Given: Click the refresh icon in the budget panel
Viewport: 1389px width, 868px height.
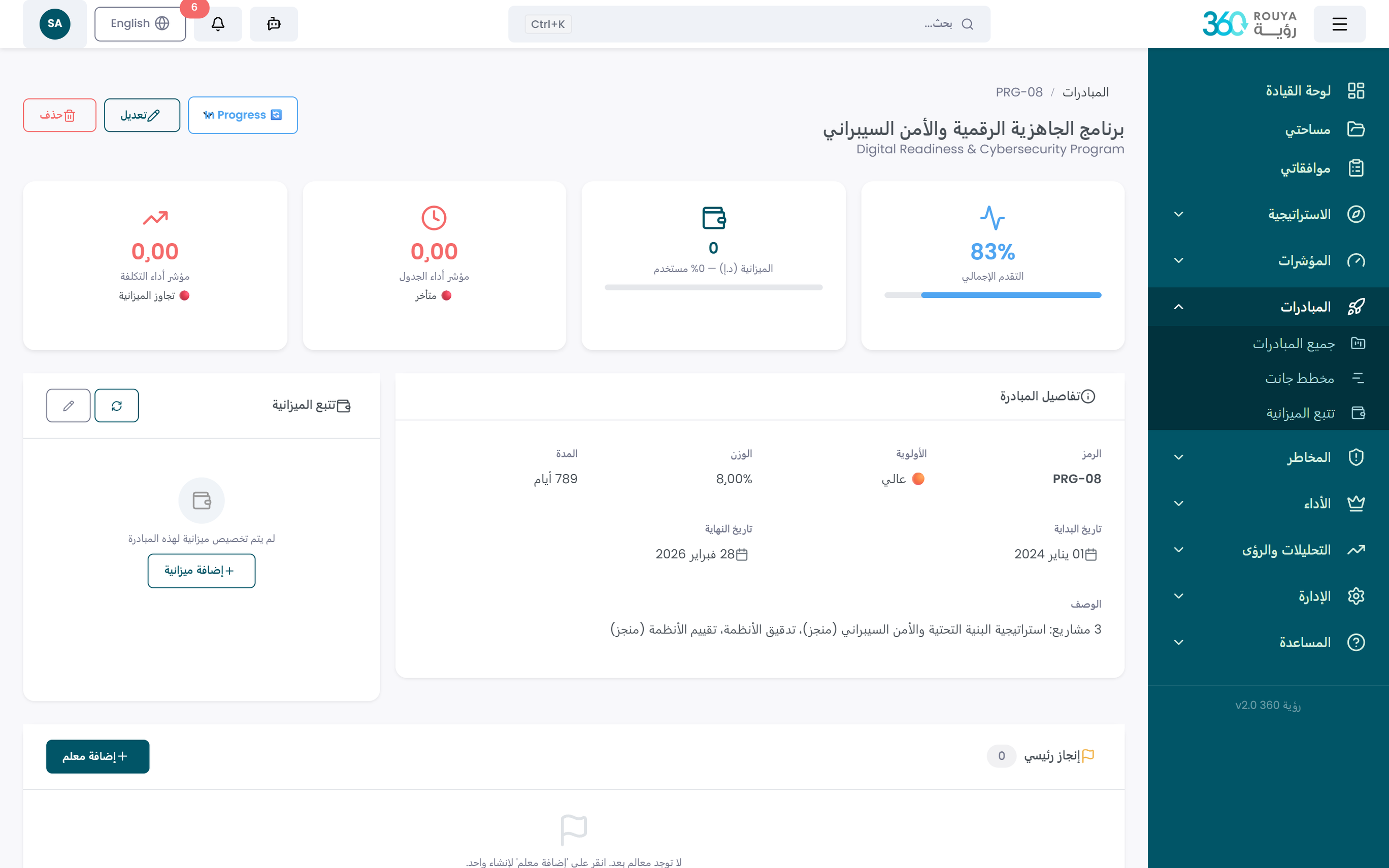Looking at the screenshot, I should point(117,405).
